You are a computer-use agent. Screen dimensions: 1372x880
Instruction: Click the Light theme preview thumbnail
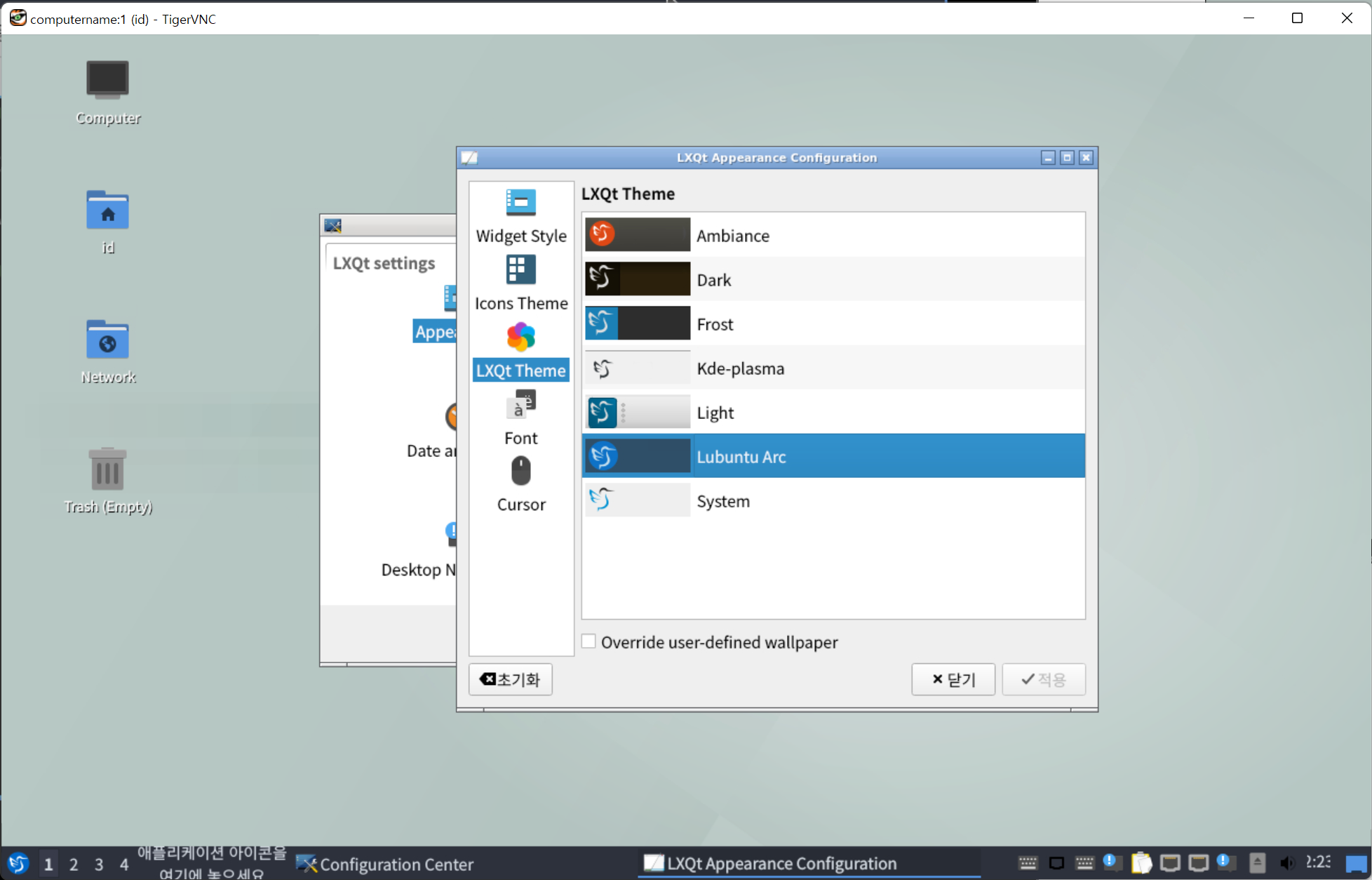coord(638,412)
